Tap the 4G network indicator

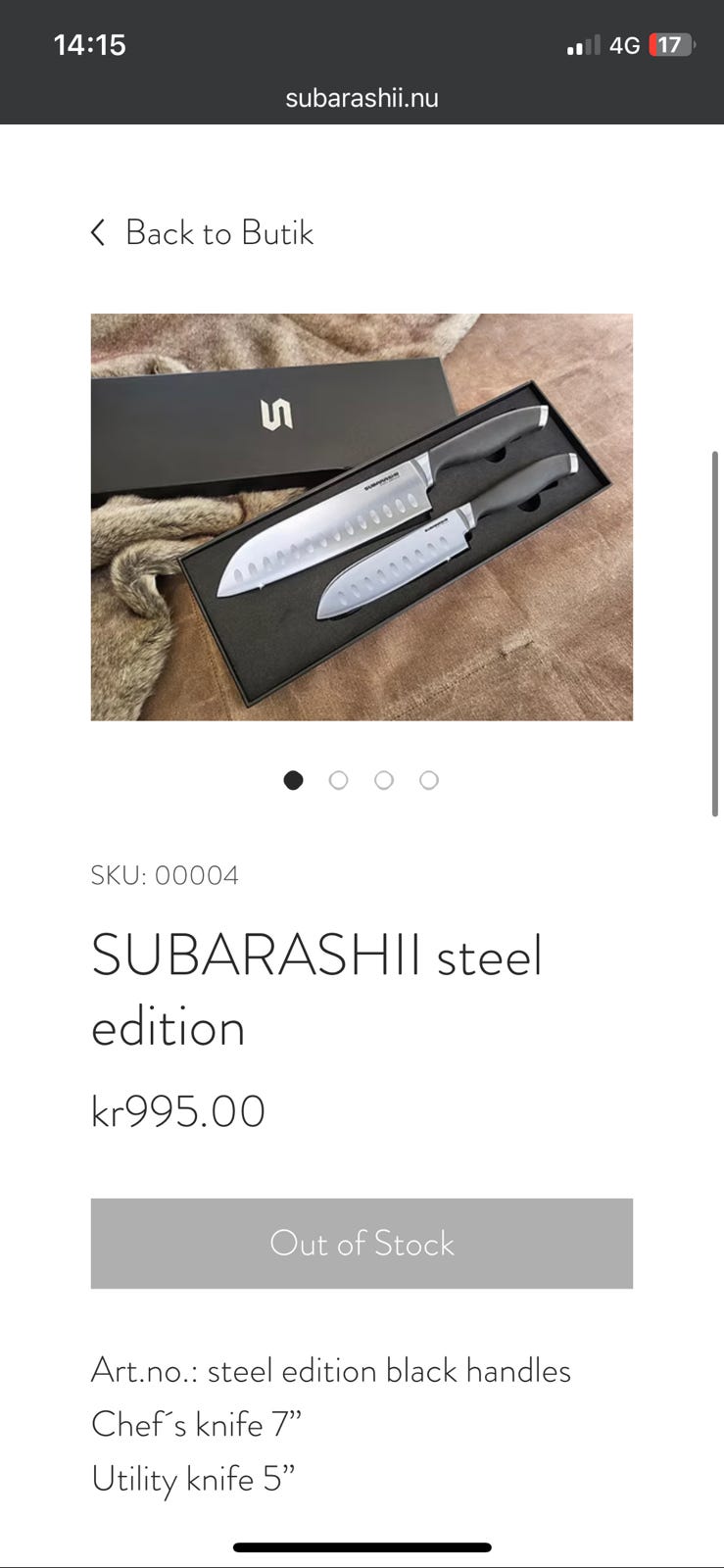click(624, 45)
